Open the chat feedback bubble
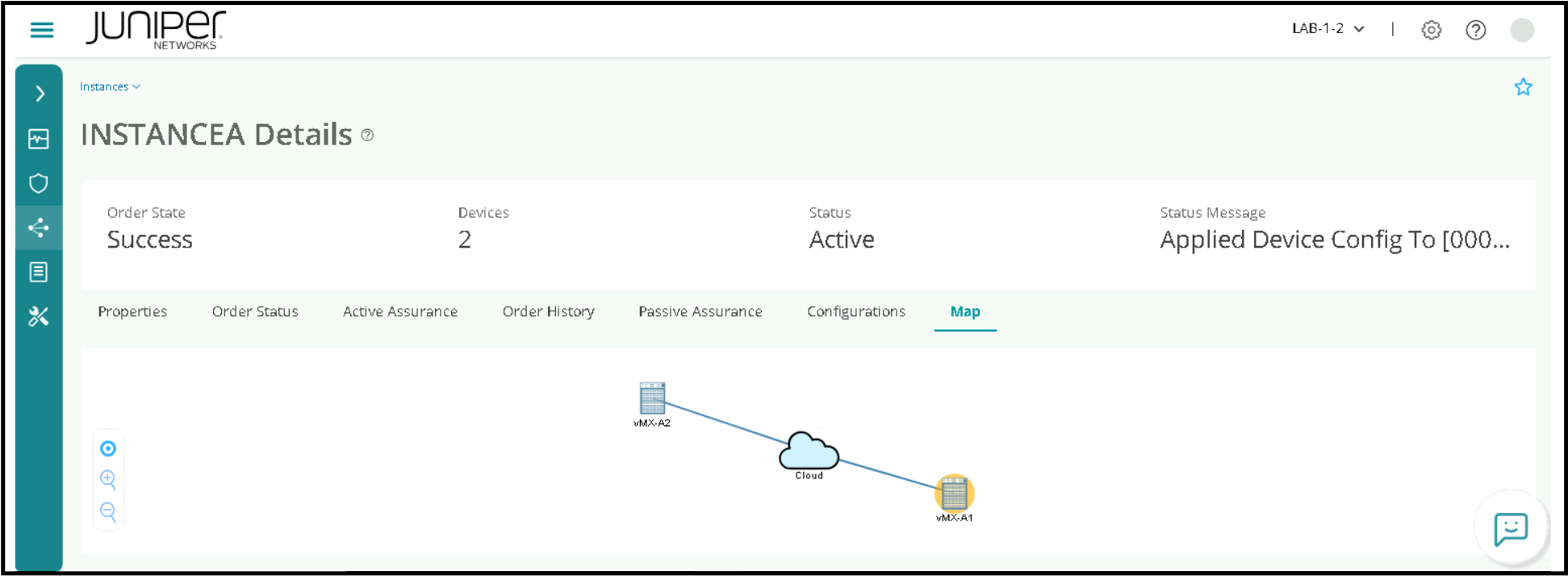Viewport: 1568px width, 576px height. pyautogui.click(x=1510, y=529)
